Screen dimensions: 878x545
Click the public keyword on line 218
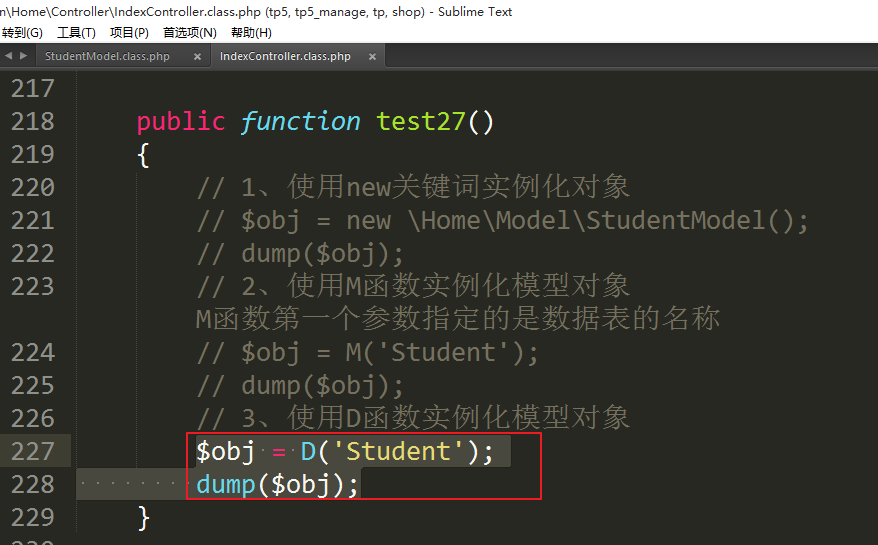click(x=181, y=122)
